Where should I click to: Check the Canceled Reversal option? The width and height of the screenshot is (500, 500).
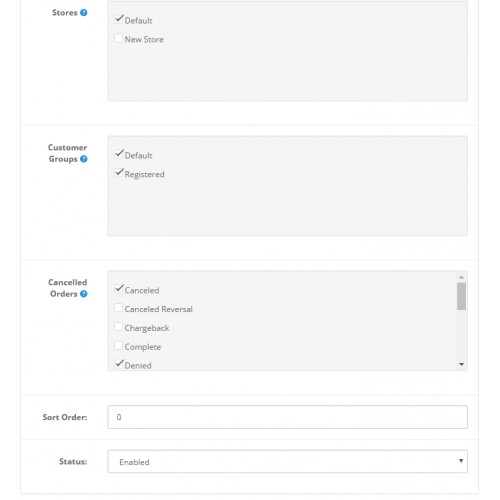coord(118,308)
